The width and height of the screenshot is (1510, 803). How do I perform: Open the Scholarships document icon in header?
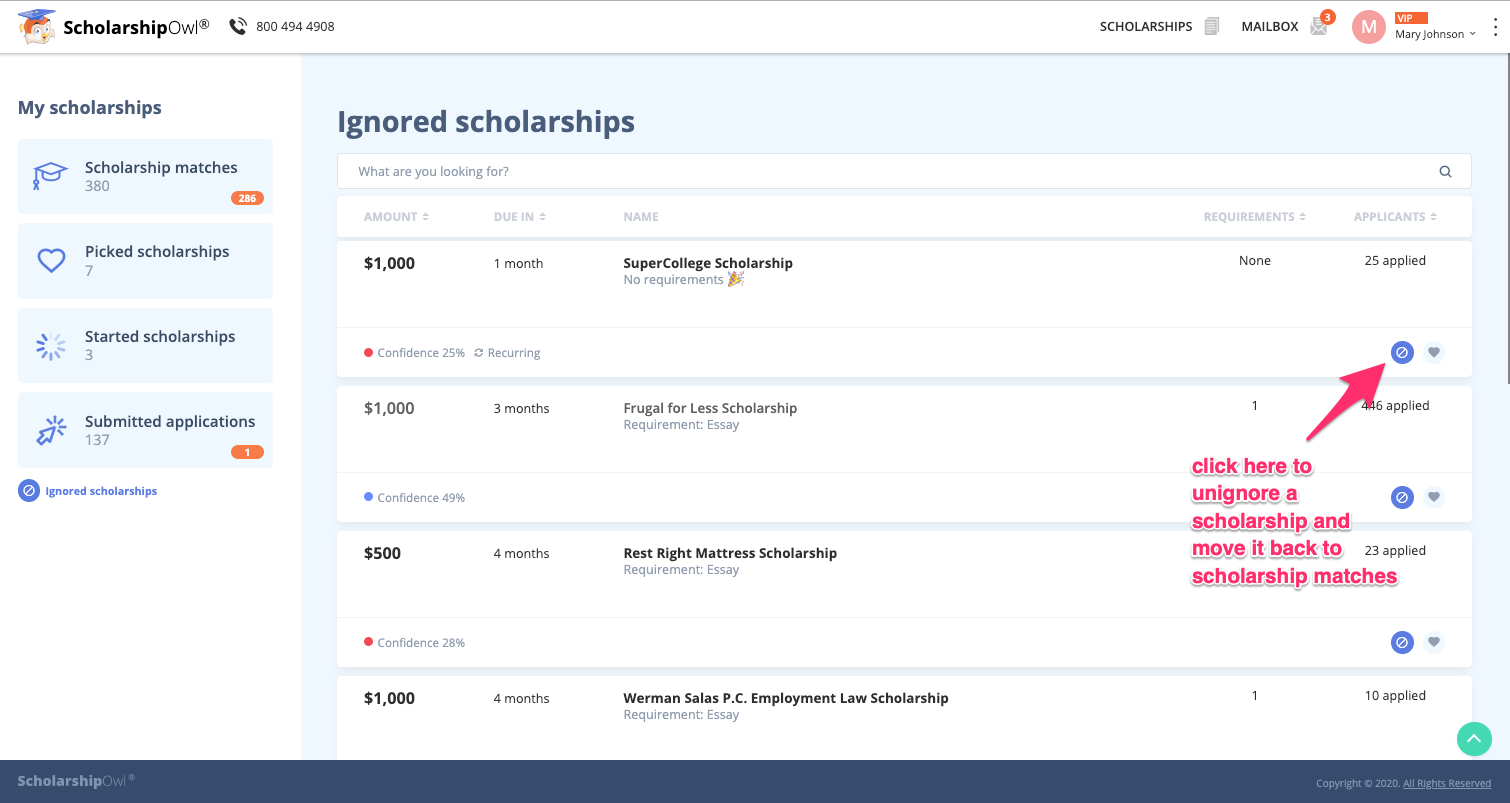1212,26
